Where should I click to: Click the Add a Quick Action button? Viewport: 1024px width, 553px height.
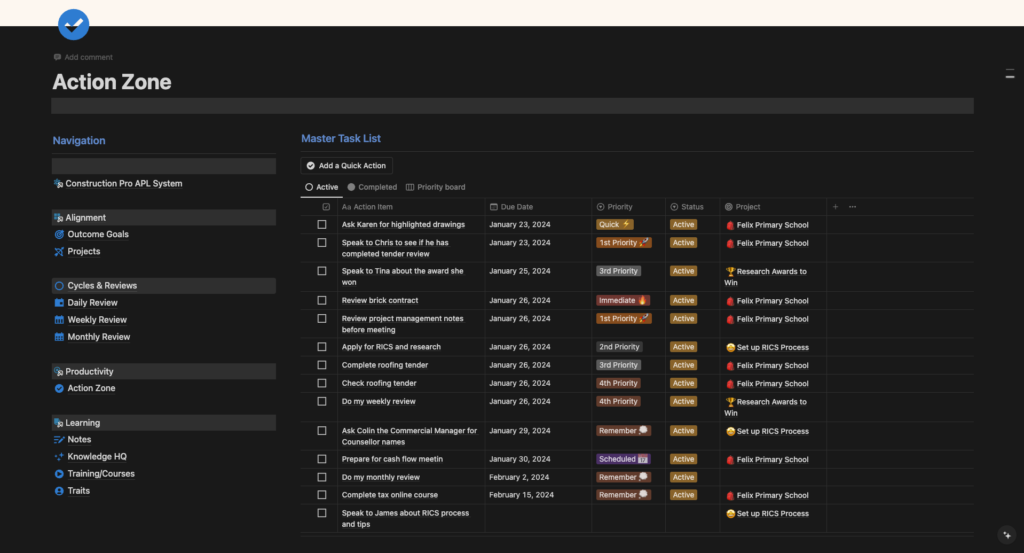[347, 166]
